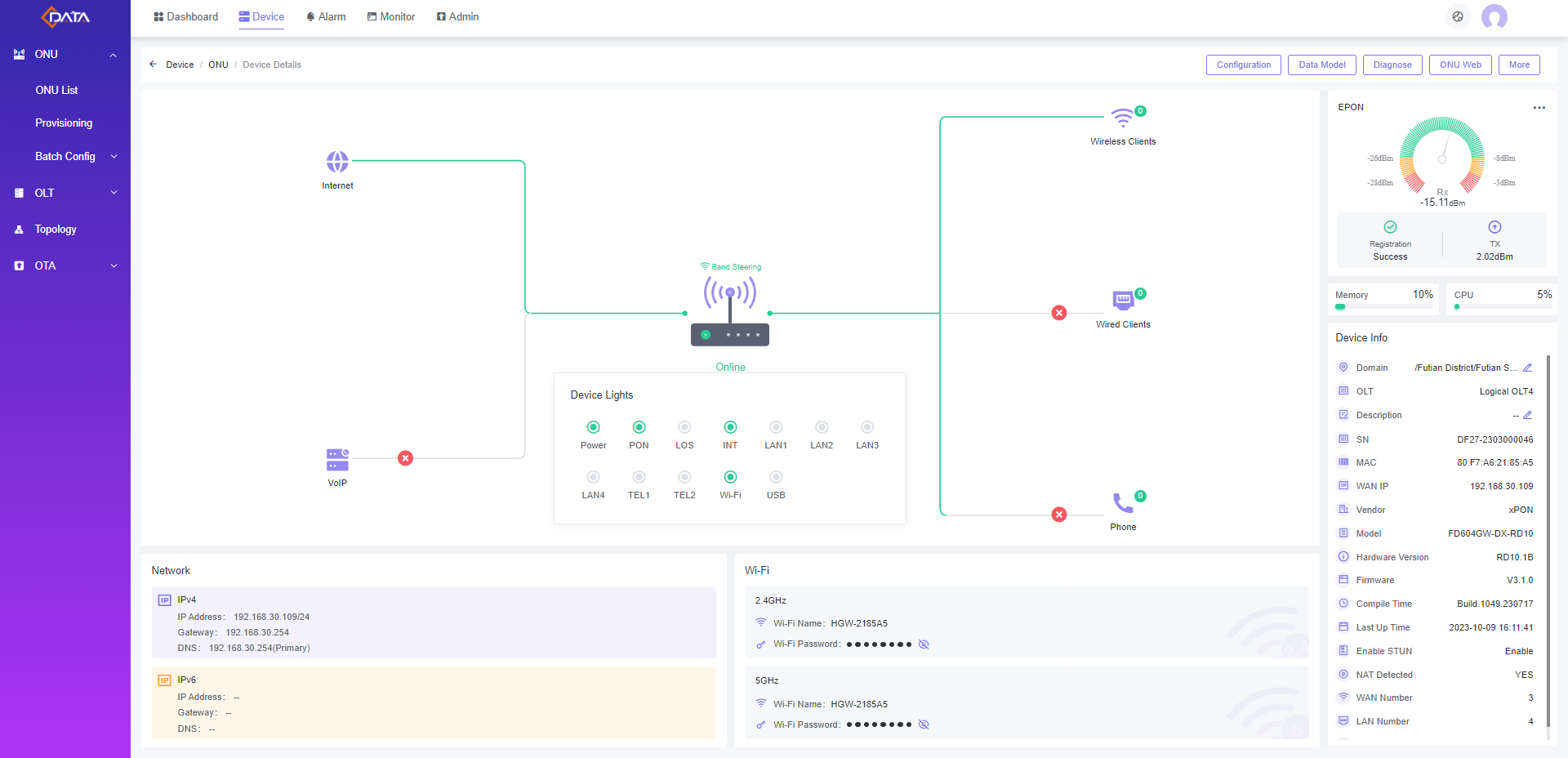
Task: Click ONU breadcrumb link
Action: (x=218, y=65)
